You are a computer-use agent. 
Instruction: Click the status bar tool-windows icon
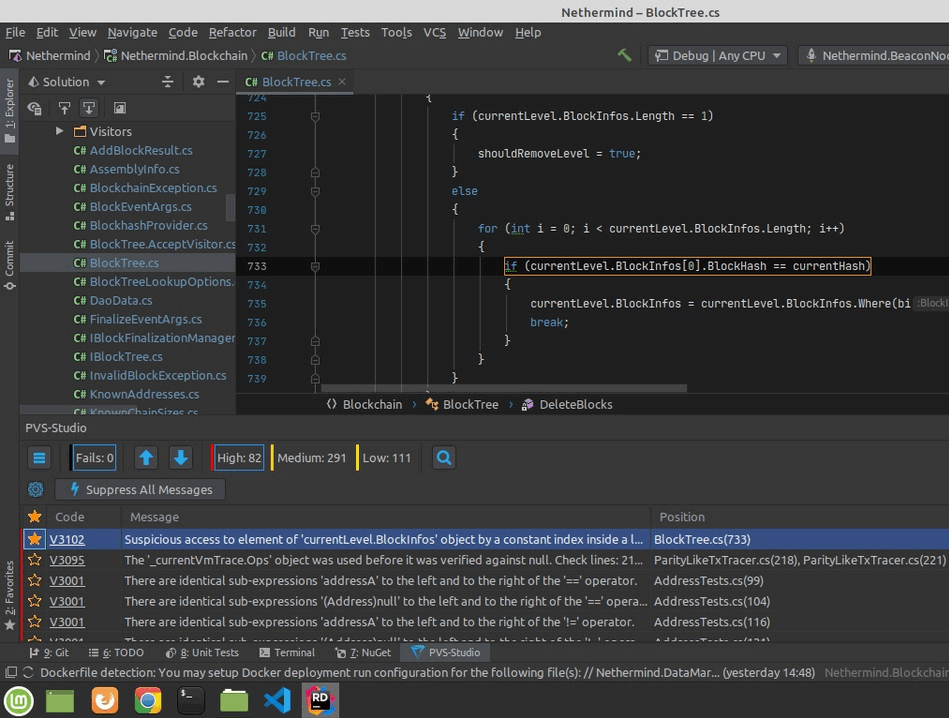pyautogui.click(x=11, y=672)
